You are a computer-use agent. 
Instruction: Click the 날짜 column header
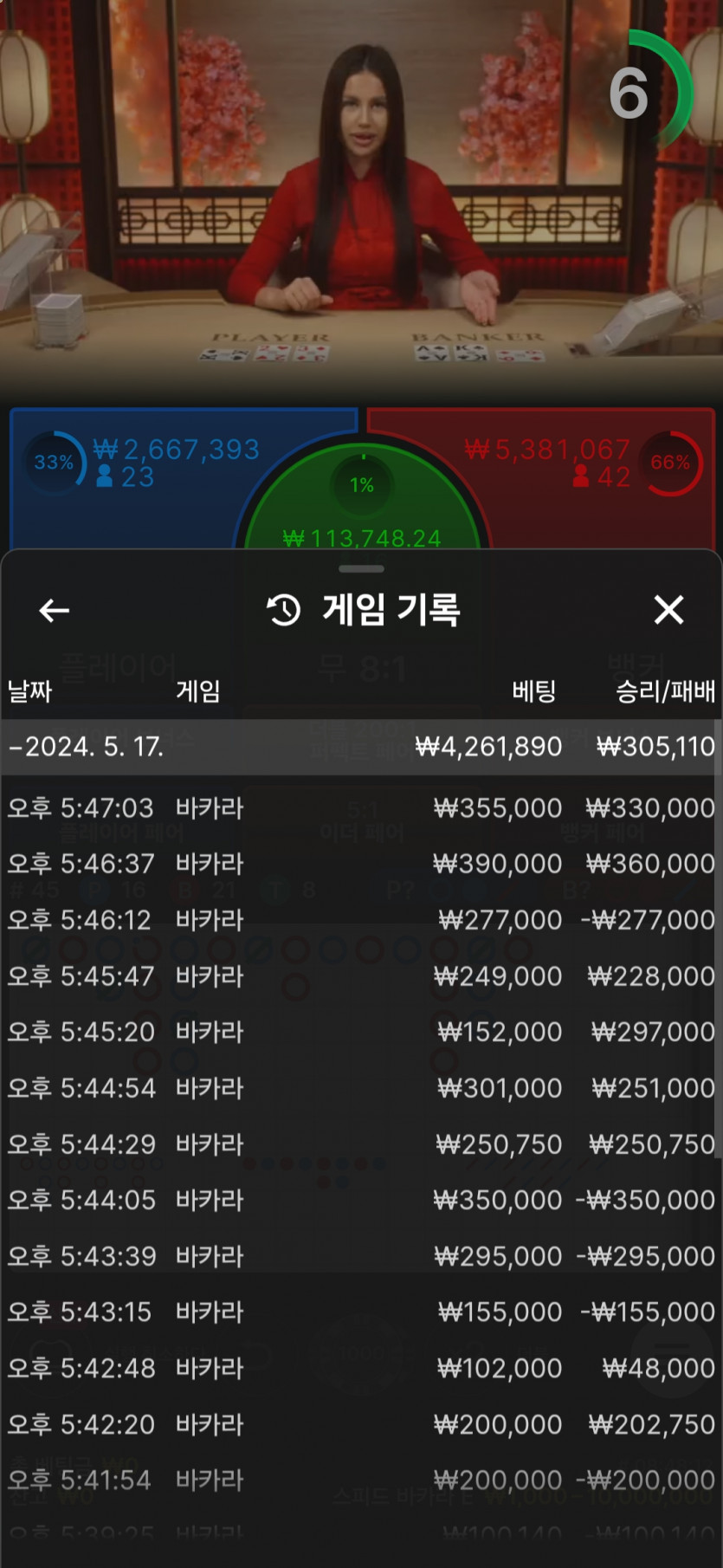pyautogui.click(x=30, y=691)
